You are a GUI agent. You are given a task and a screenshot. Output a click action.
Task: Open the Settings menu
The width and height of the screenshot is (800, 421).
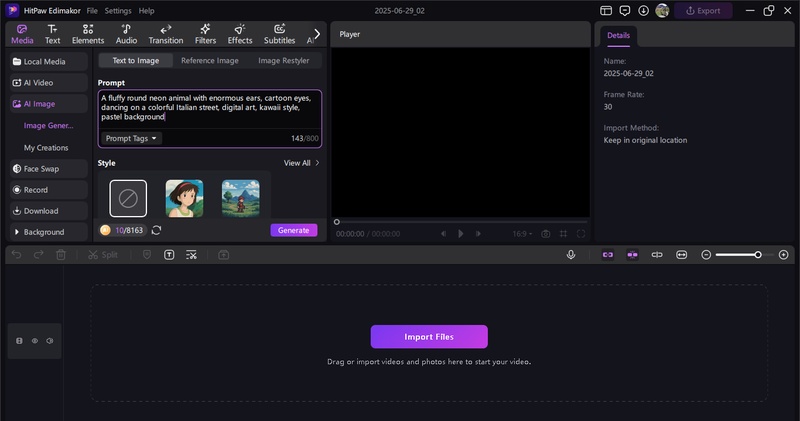[x=118, y=10]
